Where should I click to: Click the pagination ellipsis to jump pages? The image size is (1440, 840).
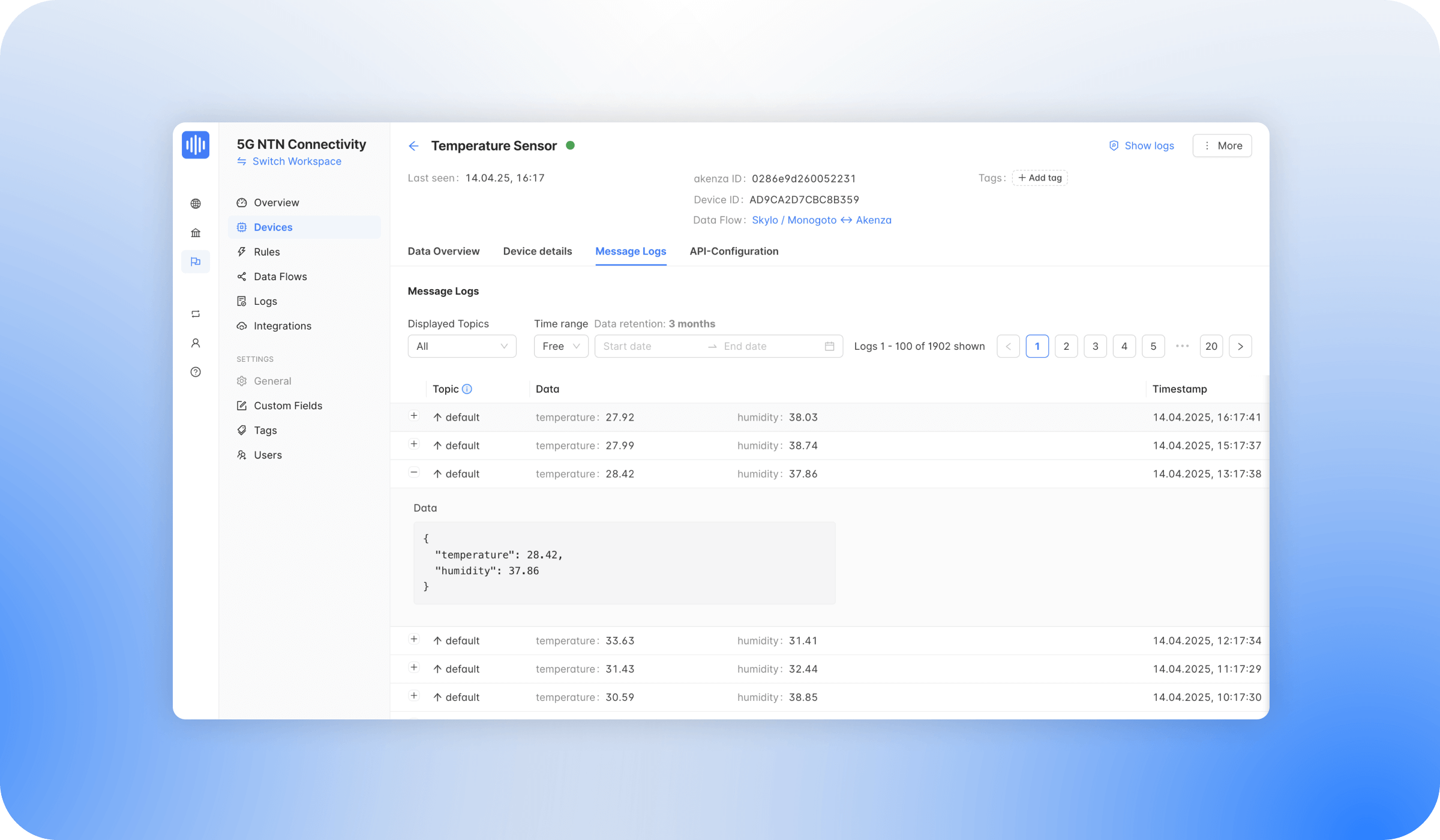click(1183, 346)
